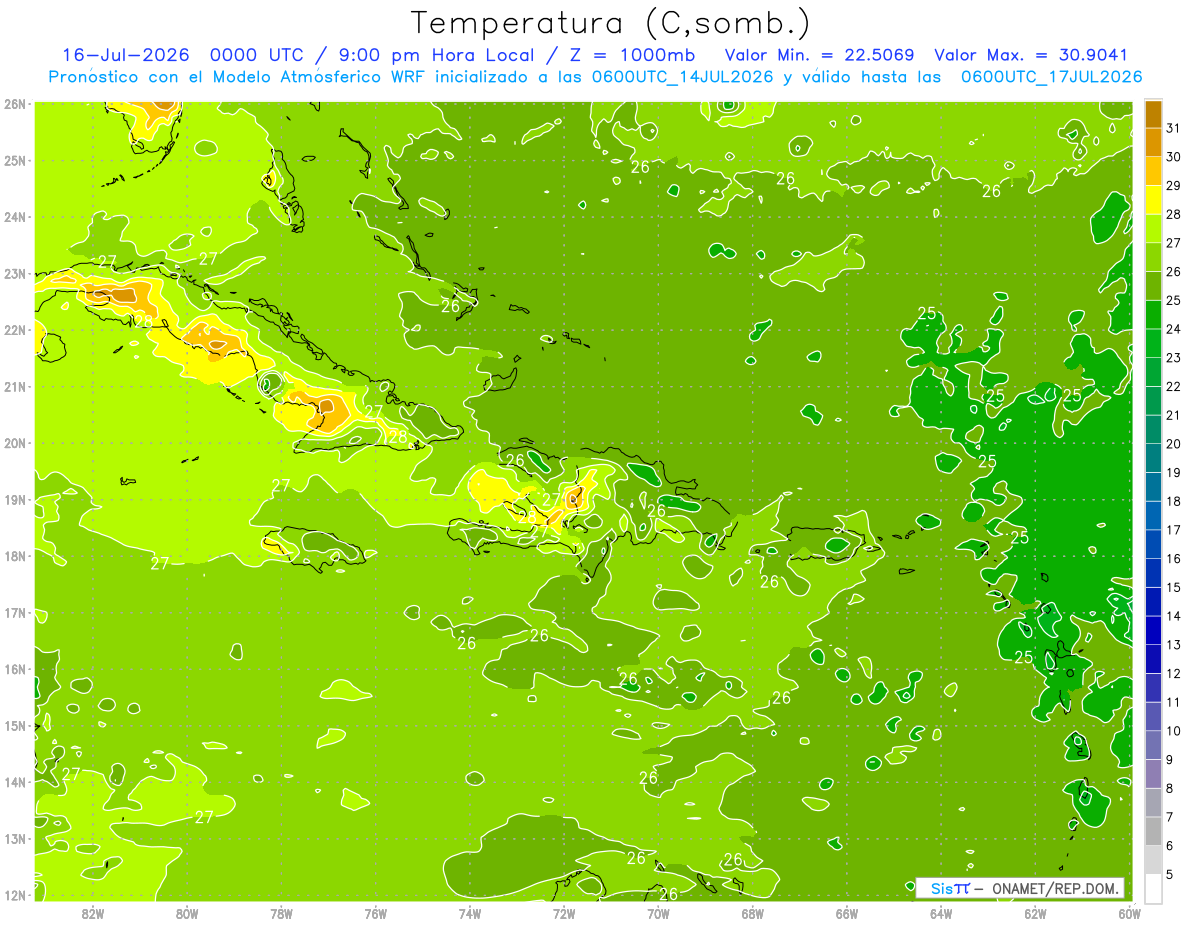Click the 78W longitude axis label

[281, 913]
